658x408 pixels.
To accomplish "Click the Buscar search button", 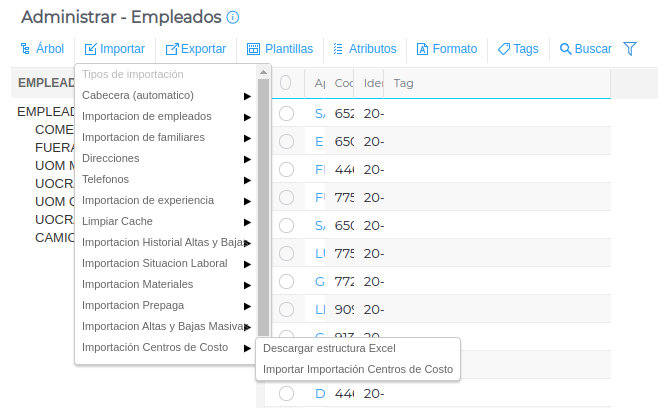I will pos(585,48).
